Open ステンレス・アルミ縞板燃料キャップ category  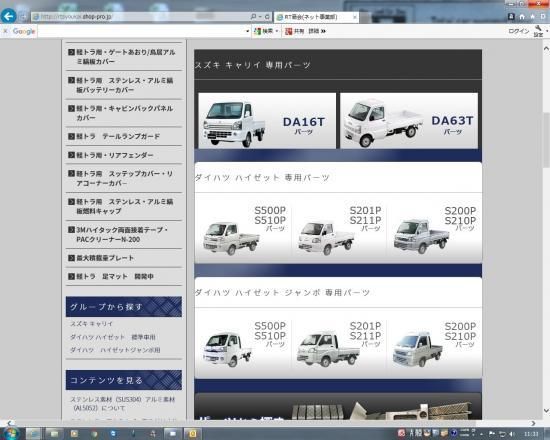(x=124, y=206)
